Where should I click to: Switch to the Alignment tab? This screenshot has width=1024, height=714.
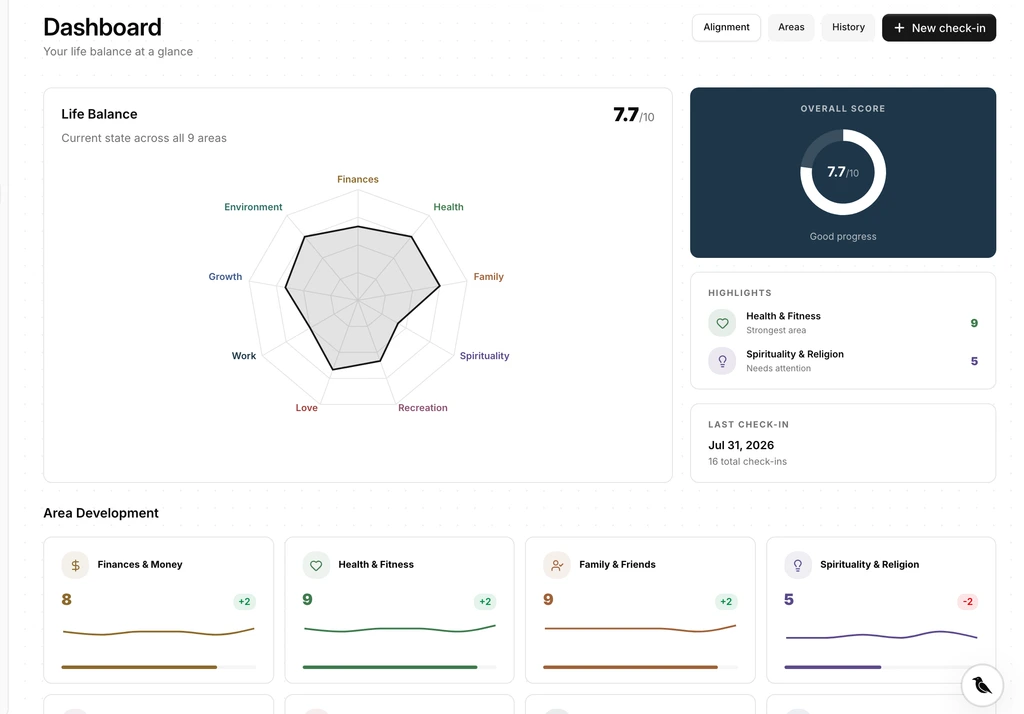click(726, 27)
